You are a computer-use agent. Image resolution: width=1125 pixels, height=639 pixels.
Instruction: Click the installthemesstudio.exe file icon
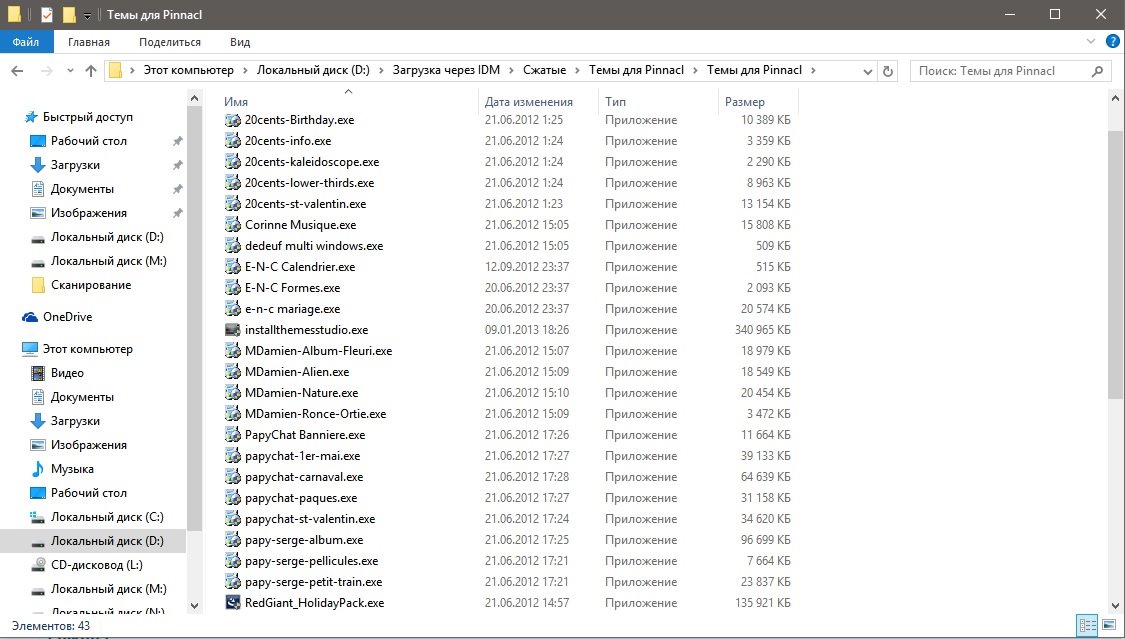click(x=233, y=330)
